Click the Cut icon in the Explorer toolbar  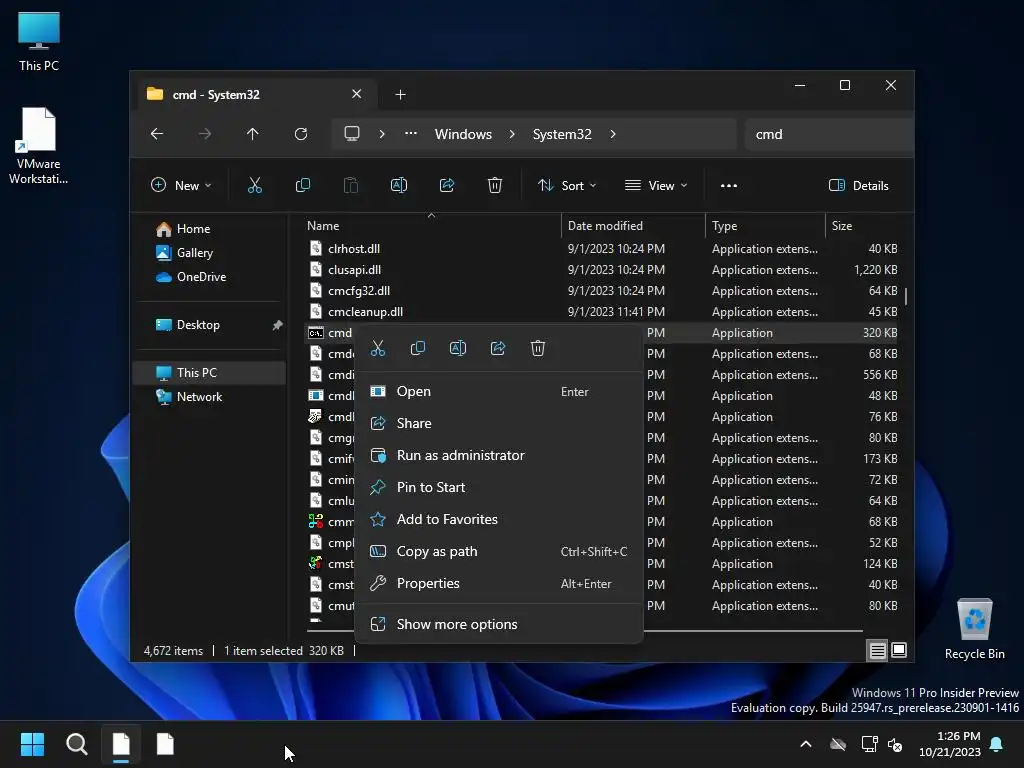point(255,185)
